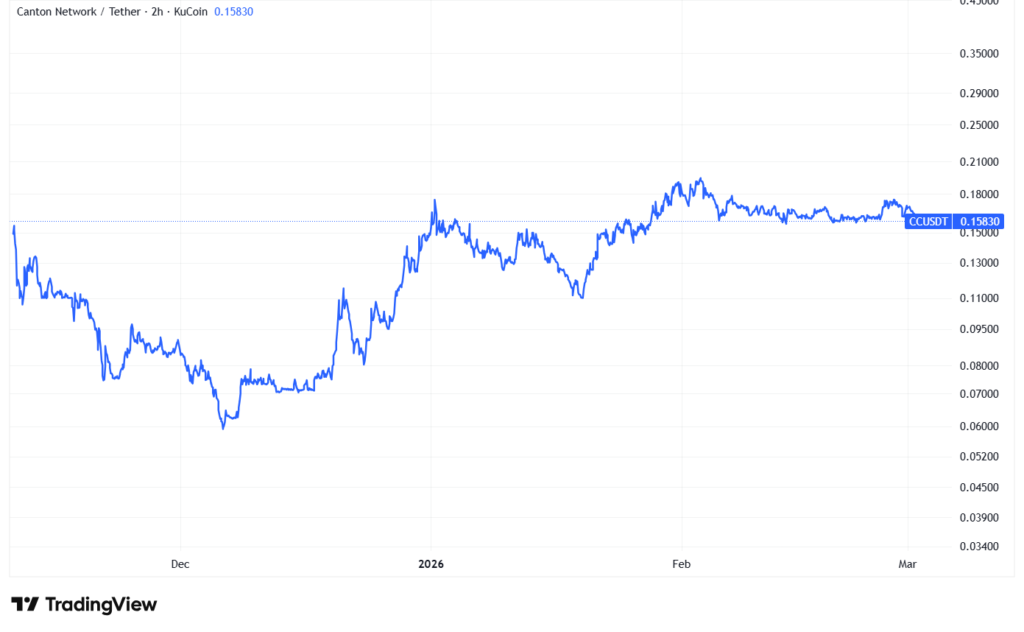This screenshot has height=632, width=1024.
Task: Select the Dec label on time axis
Action: tap(180, 564)
